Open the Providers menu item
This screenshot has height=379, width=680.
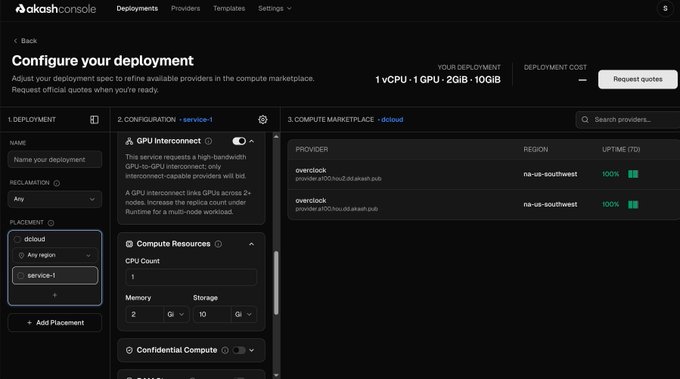(186, 9)
